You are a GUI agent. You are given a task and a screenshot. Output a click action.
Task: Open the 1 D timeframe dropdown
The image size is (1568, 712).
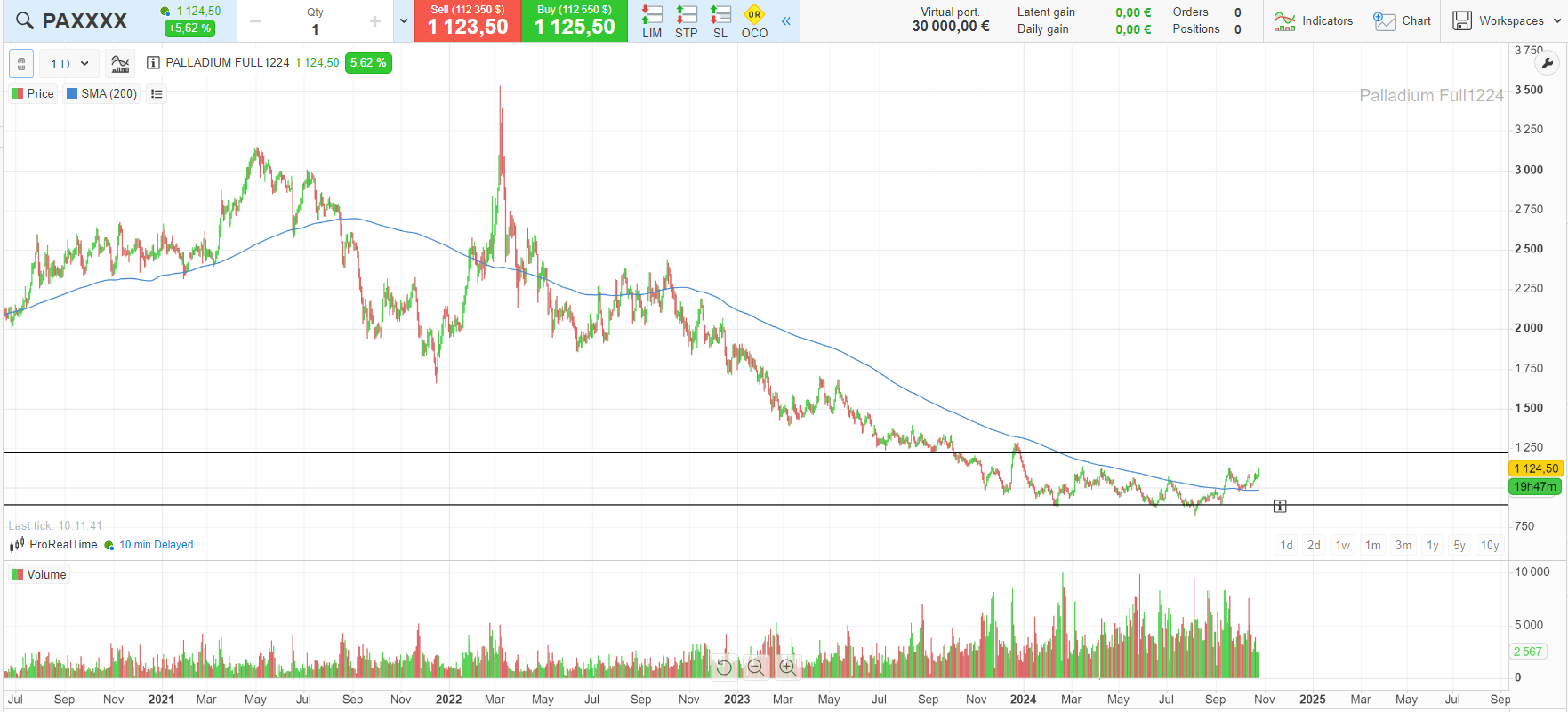tap(69, 64)
